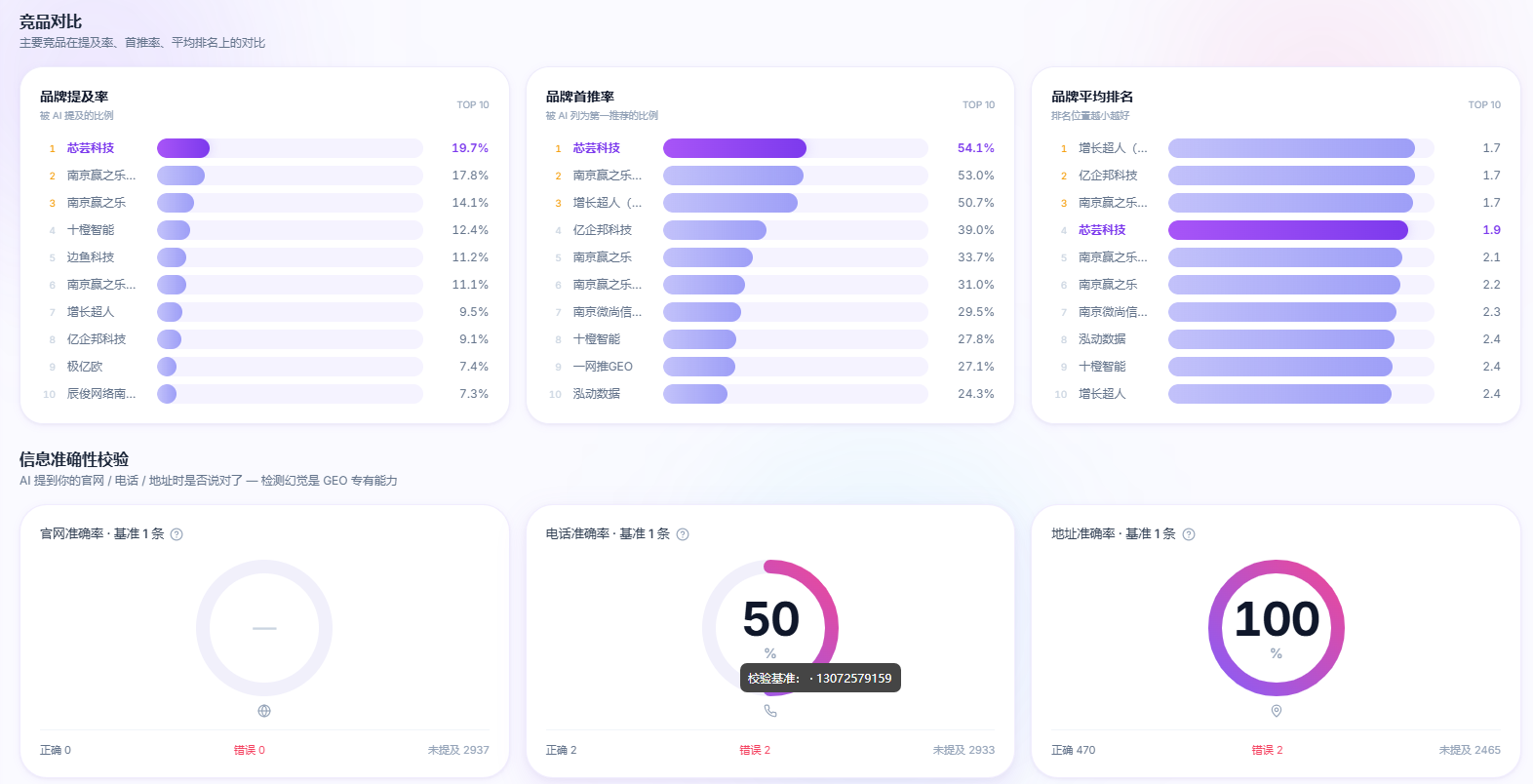Click the help icon beside 电话准确率
Image resolution: width=1533 pixels, height=784 pixels.
point(683,534)
